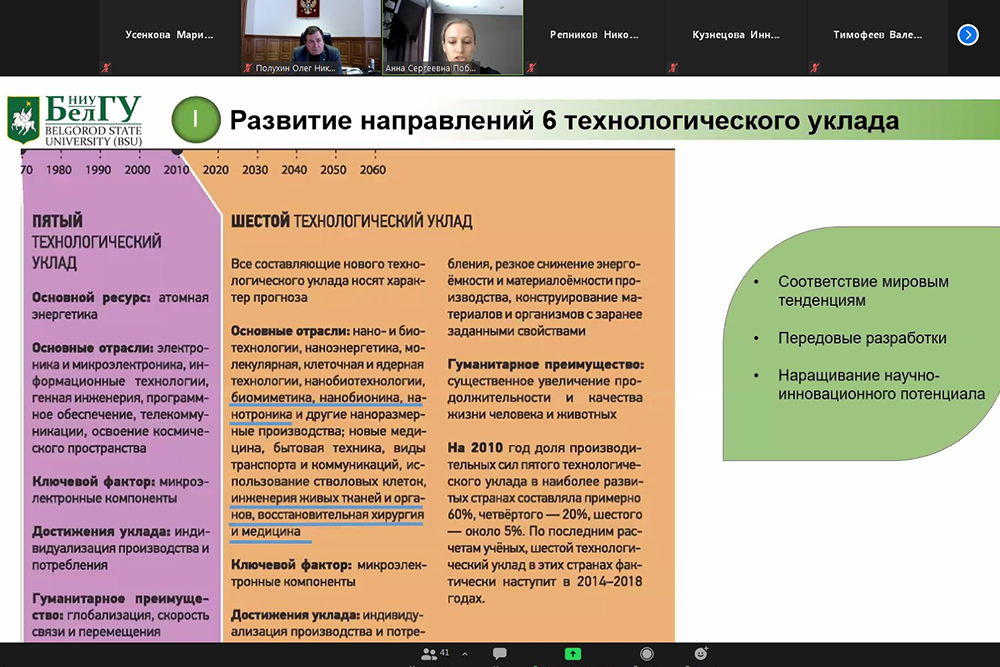Click muted mic icon on Тимофеев tile
This screenshot has height=667, width=1000.
tap(815, 68)
